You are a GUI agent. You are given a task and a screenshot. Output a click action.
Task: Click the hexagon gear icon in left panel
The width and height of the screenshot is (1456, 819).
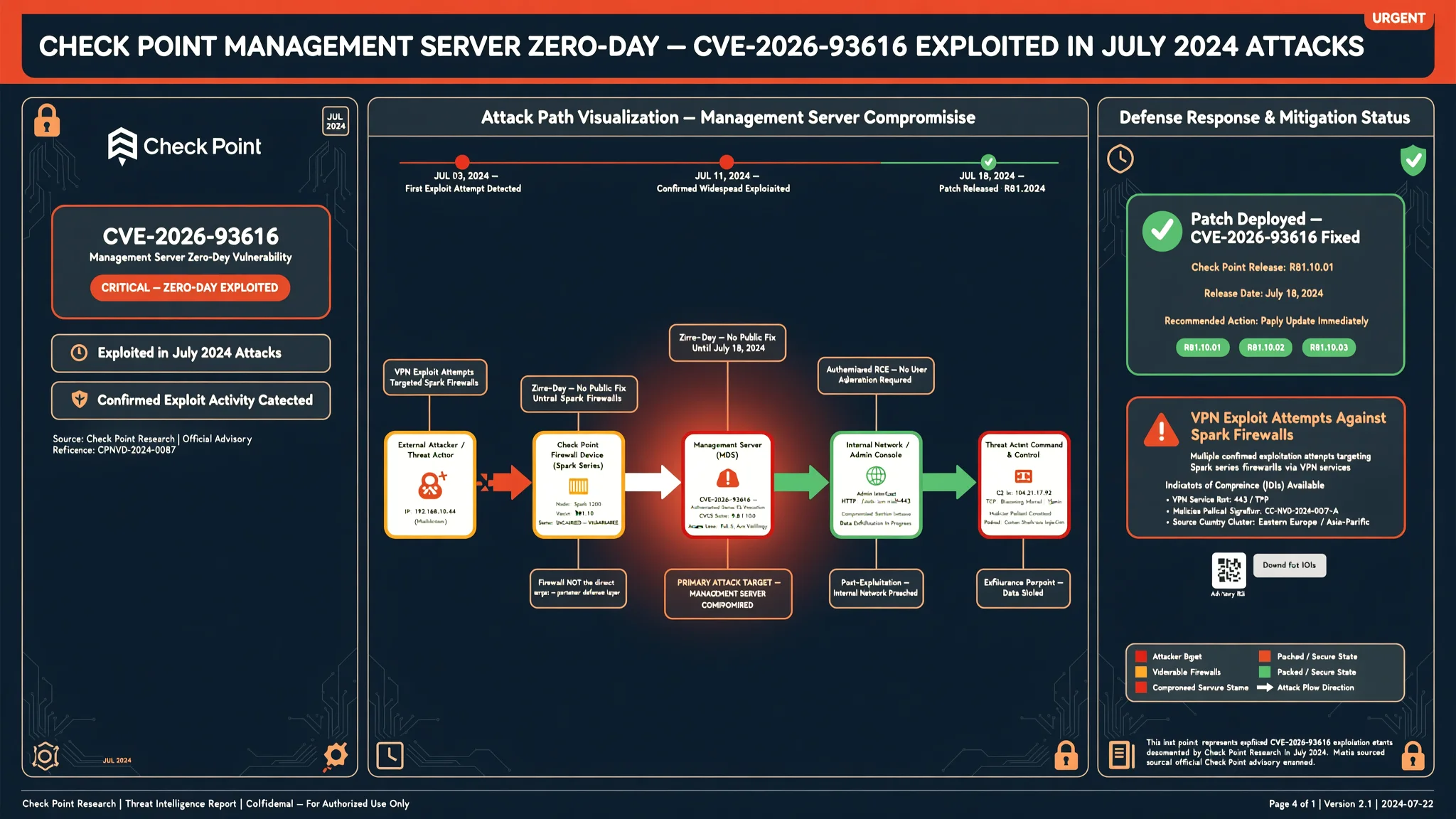click(45, 756)
